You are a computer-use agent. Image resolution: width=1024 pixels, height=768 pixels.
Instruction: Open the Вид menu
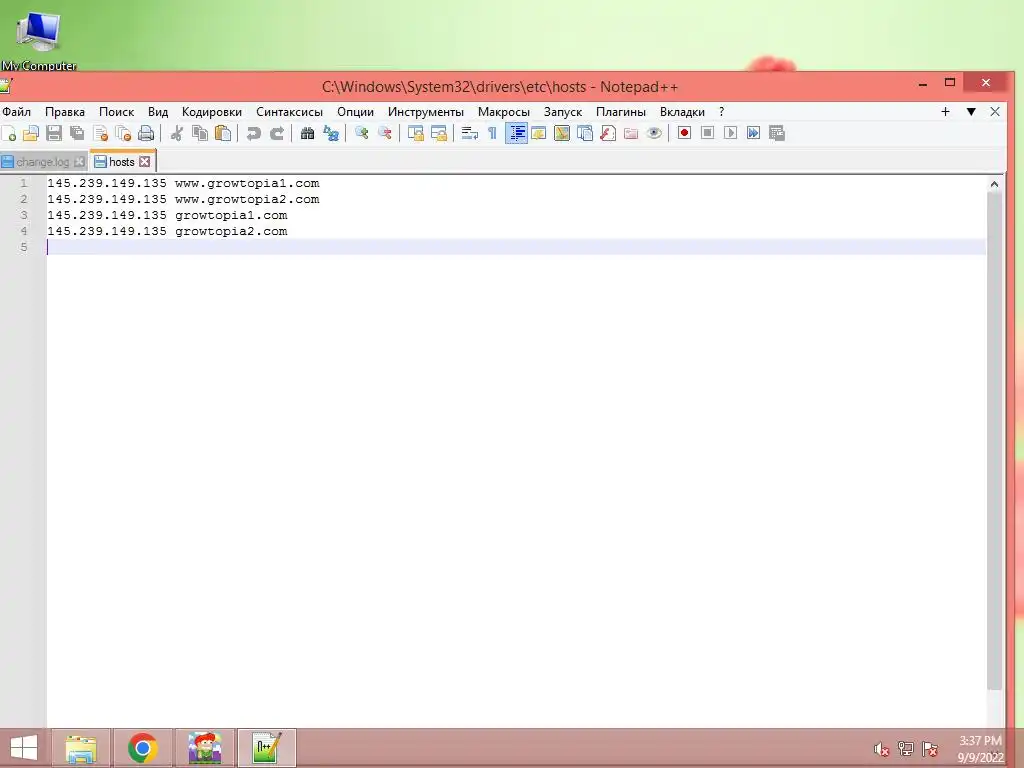pos(158,112)
